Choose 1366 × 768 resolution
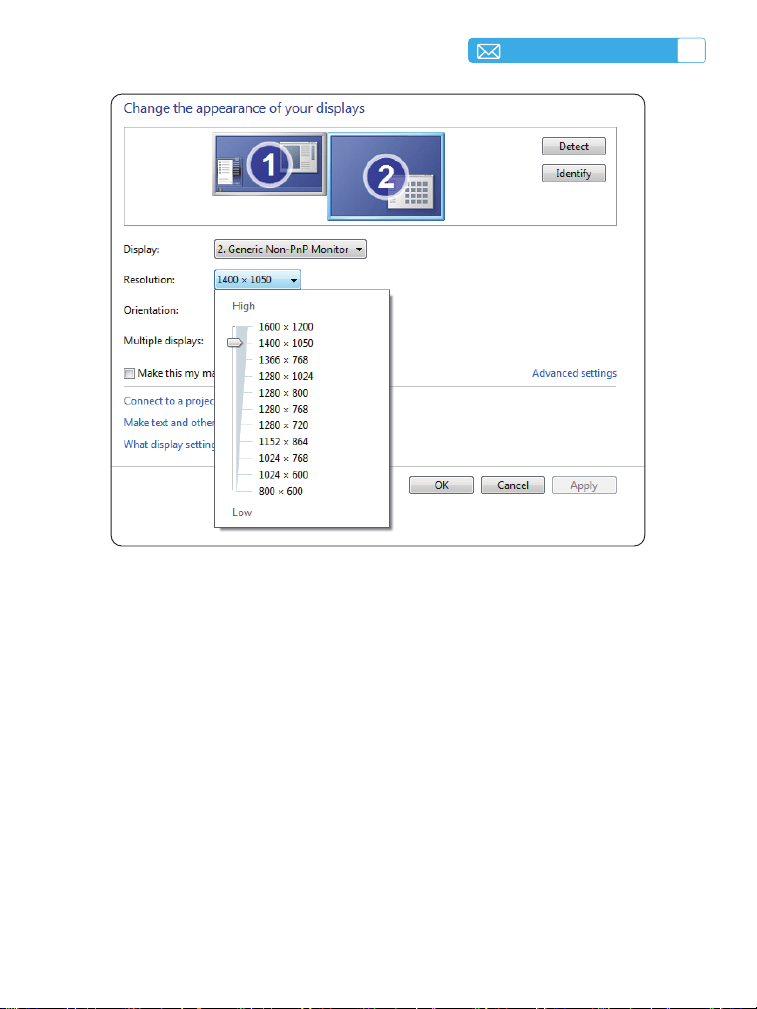This screenshot has width=757, height=1009. (283, 360)
